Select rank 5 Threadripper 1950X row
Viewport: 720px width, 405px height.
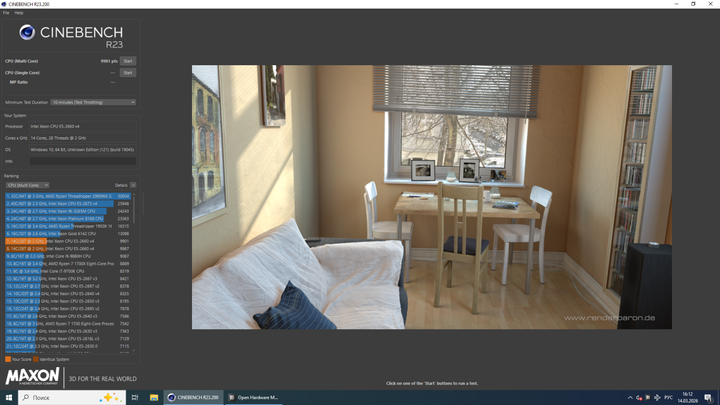tap(68, 226)
